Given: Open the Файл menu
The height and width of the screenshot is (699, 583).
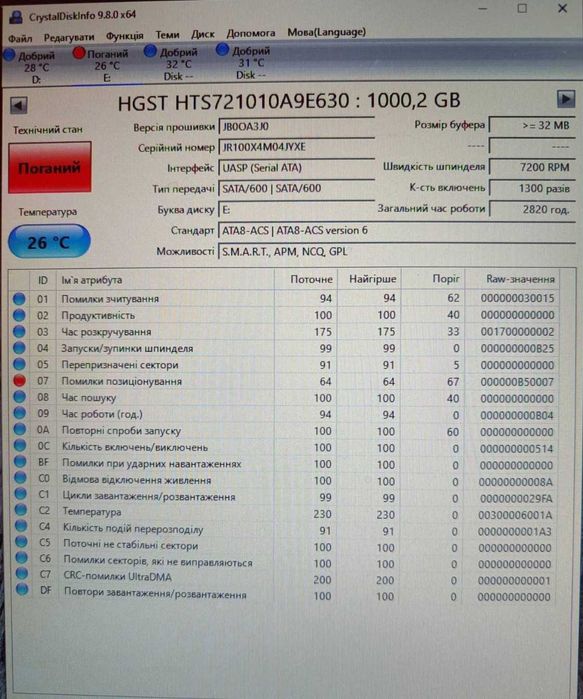Looking at the screenshot, I should click(20, 38).
